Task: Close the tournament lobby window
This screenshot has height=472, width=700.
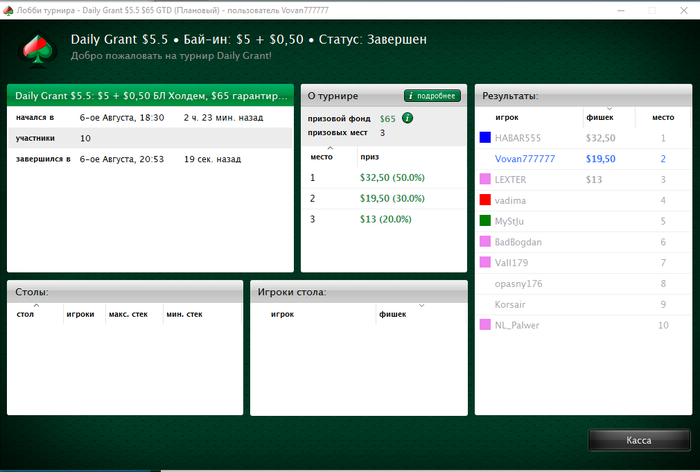Action: tap(683, 10)
